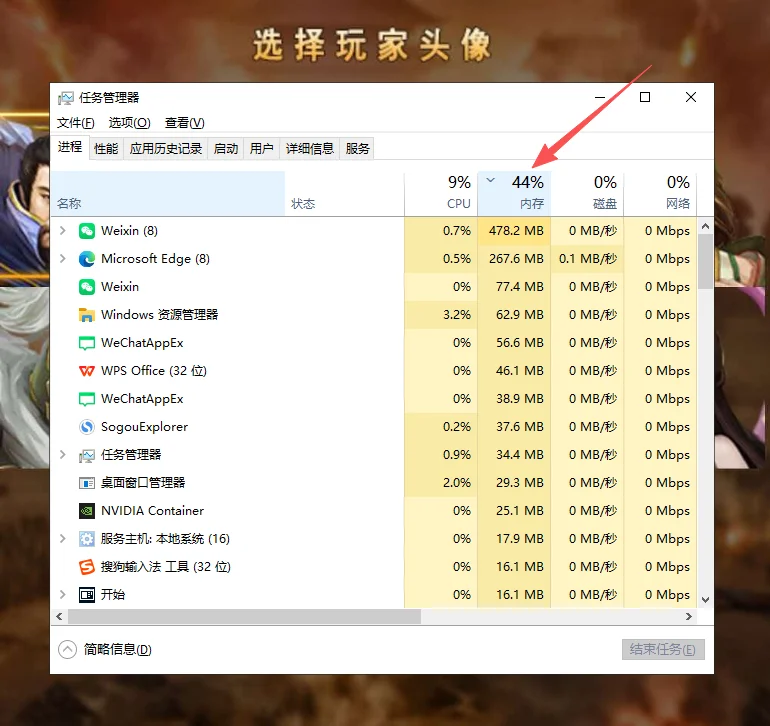Click the 桌面窗口管理器 process icon
This screenshot has height=726, width=770.
87,483
